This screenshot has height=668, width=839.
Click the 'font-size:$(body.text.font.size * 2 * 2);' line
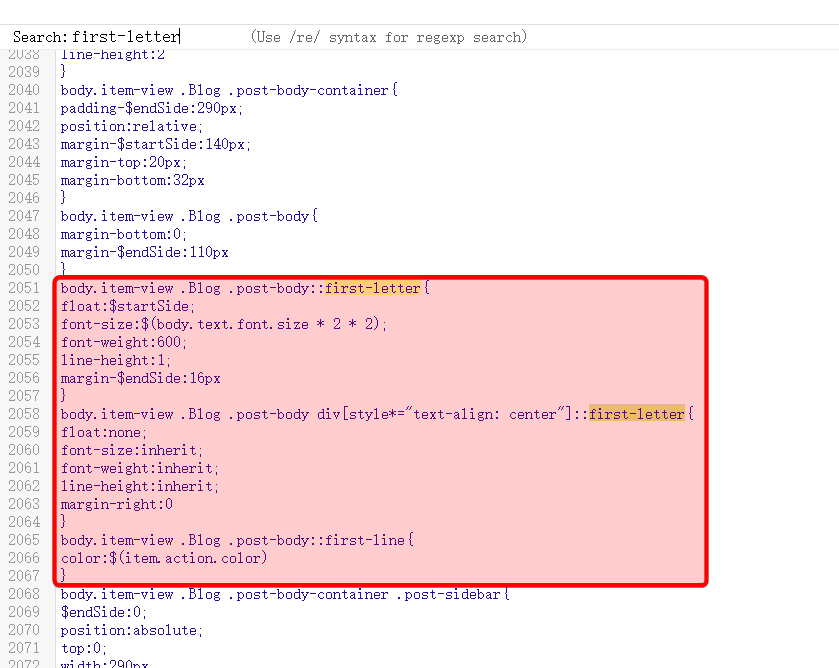(x=223, y=324)
